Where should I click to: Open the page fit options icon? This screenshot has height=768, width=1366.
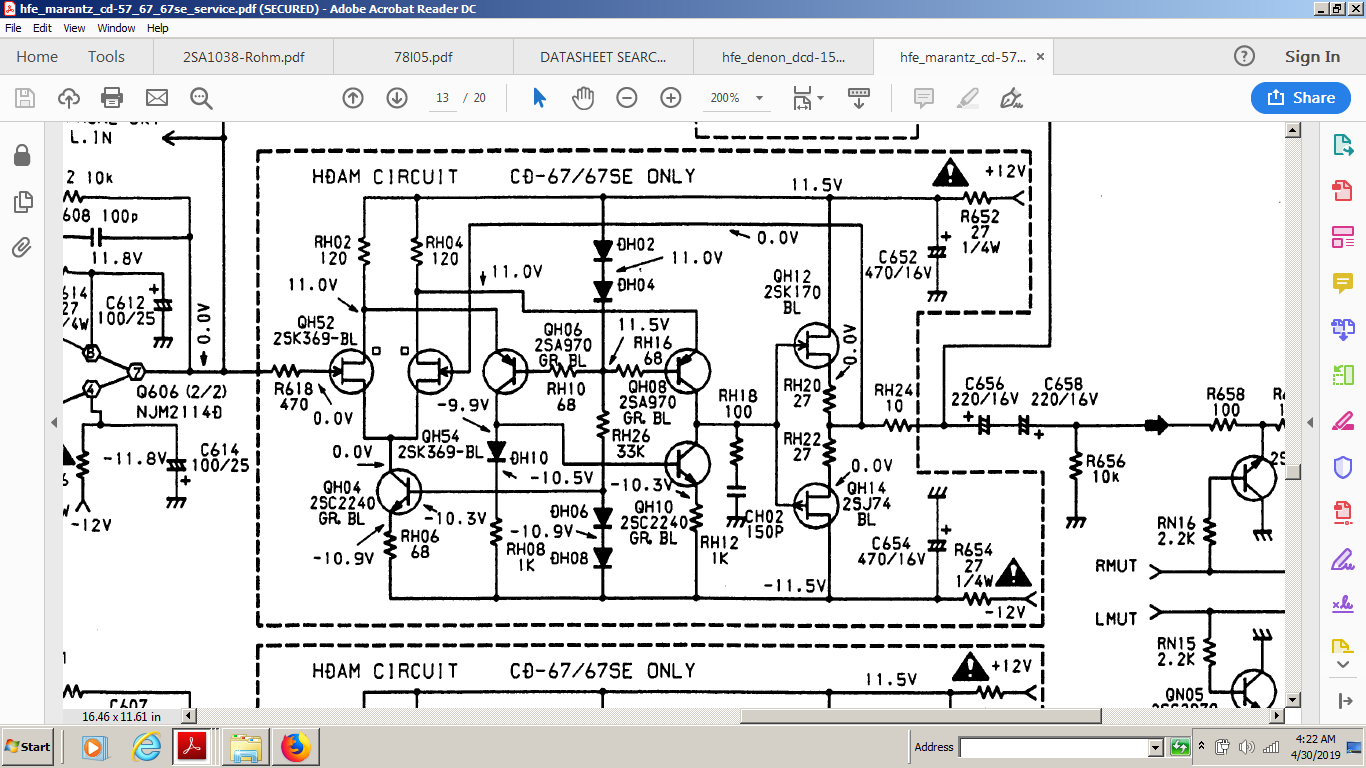pos(808,98)
